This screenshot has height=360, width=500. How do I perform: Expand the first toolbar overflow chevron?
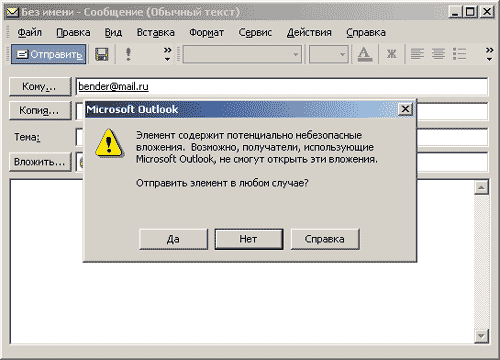[x=167, y=54]
